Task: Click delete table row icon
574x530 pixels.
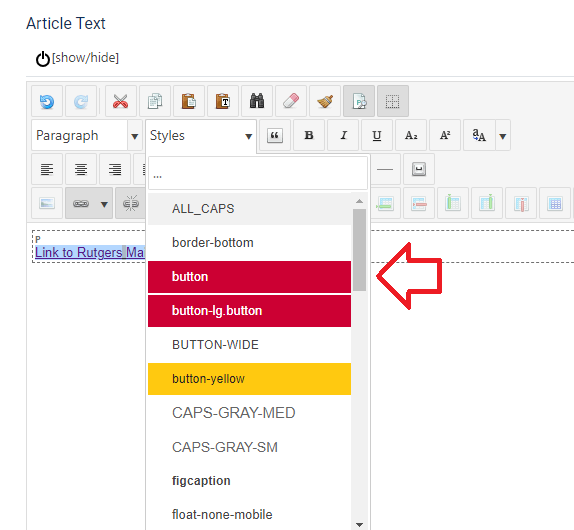Action: pos(419,203)
